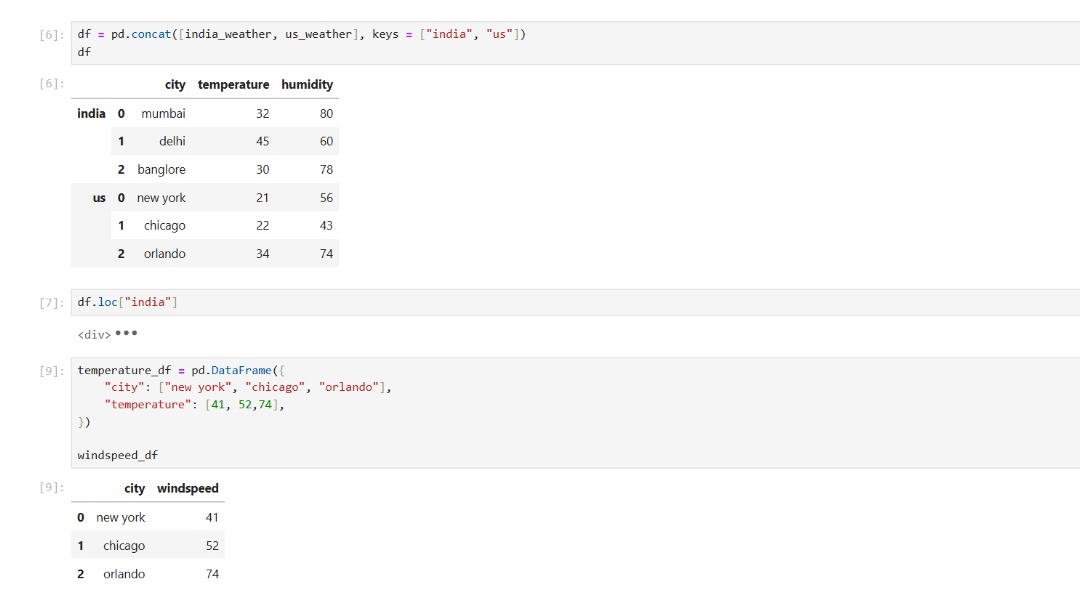
Task: Select the 'banglore' cell
Action: point(161,170)
